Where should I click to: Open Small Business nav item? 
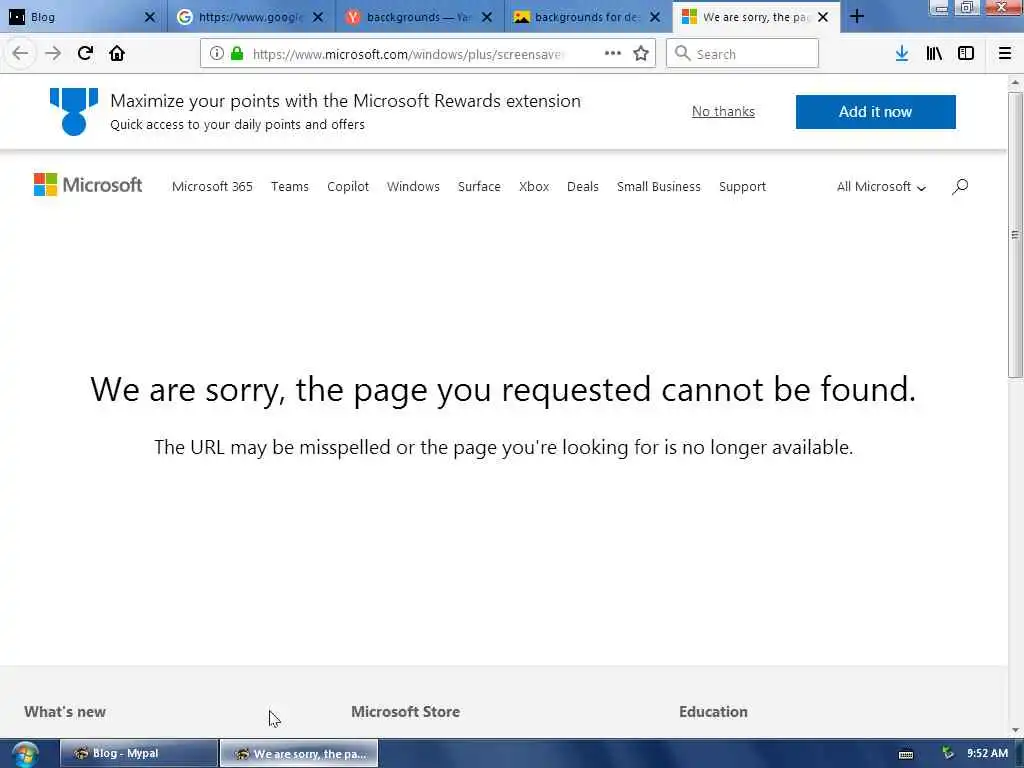pyautogui.click(x=658, y=187)
